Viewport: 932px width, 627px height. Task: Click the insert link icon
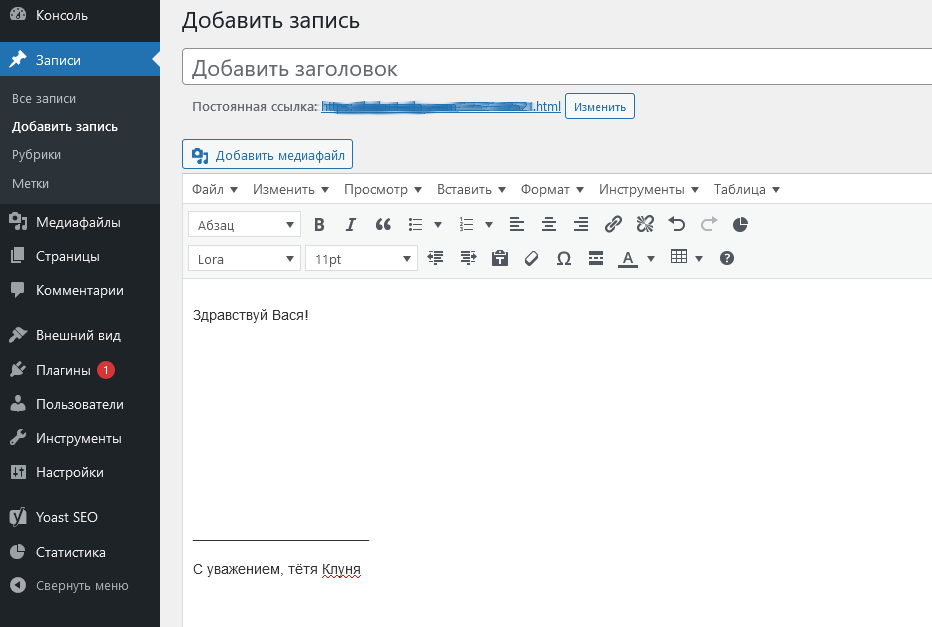pos(614,225)
